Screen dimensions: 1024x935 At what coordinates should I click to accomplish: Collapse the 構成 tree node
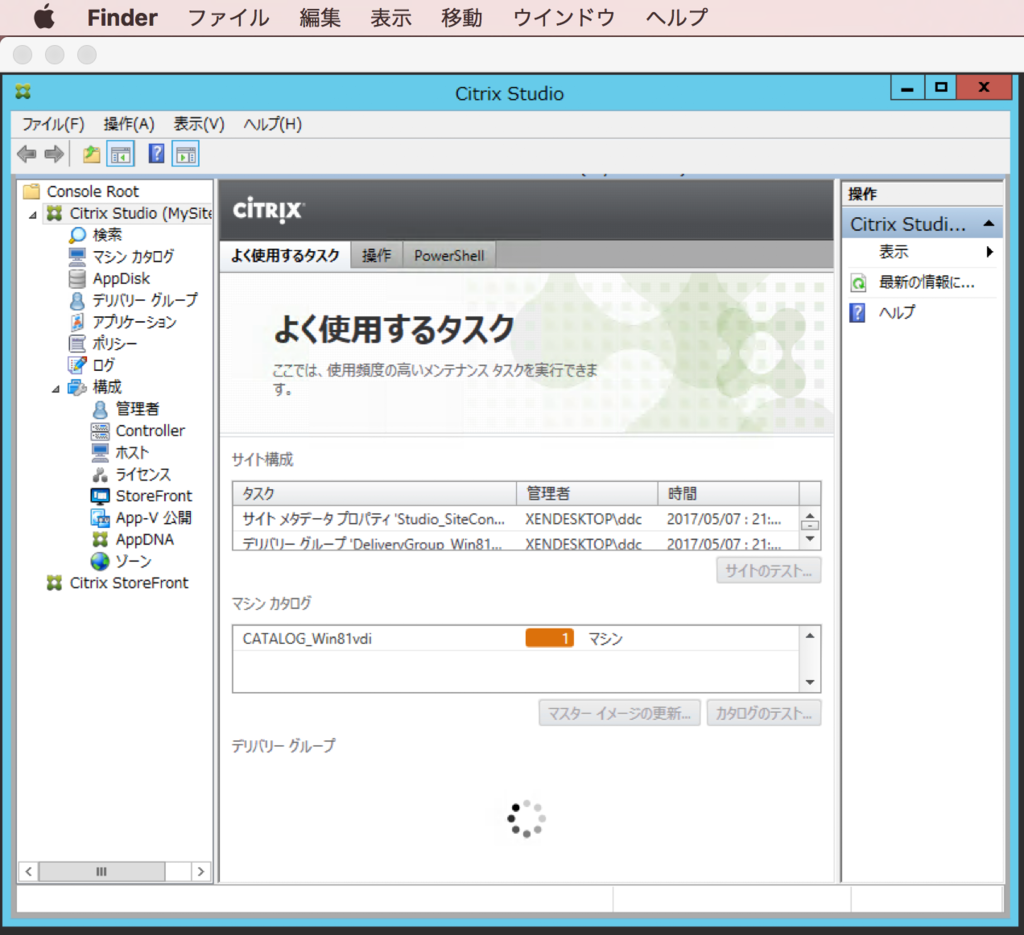click(x=56, y=389)
